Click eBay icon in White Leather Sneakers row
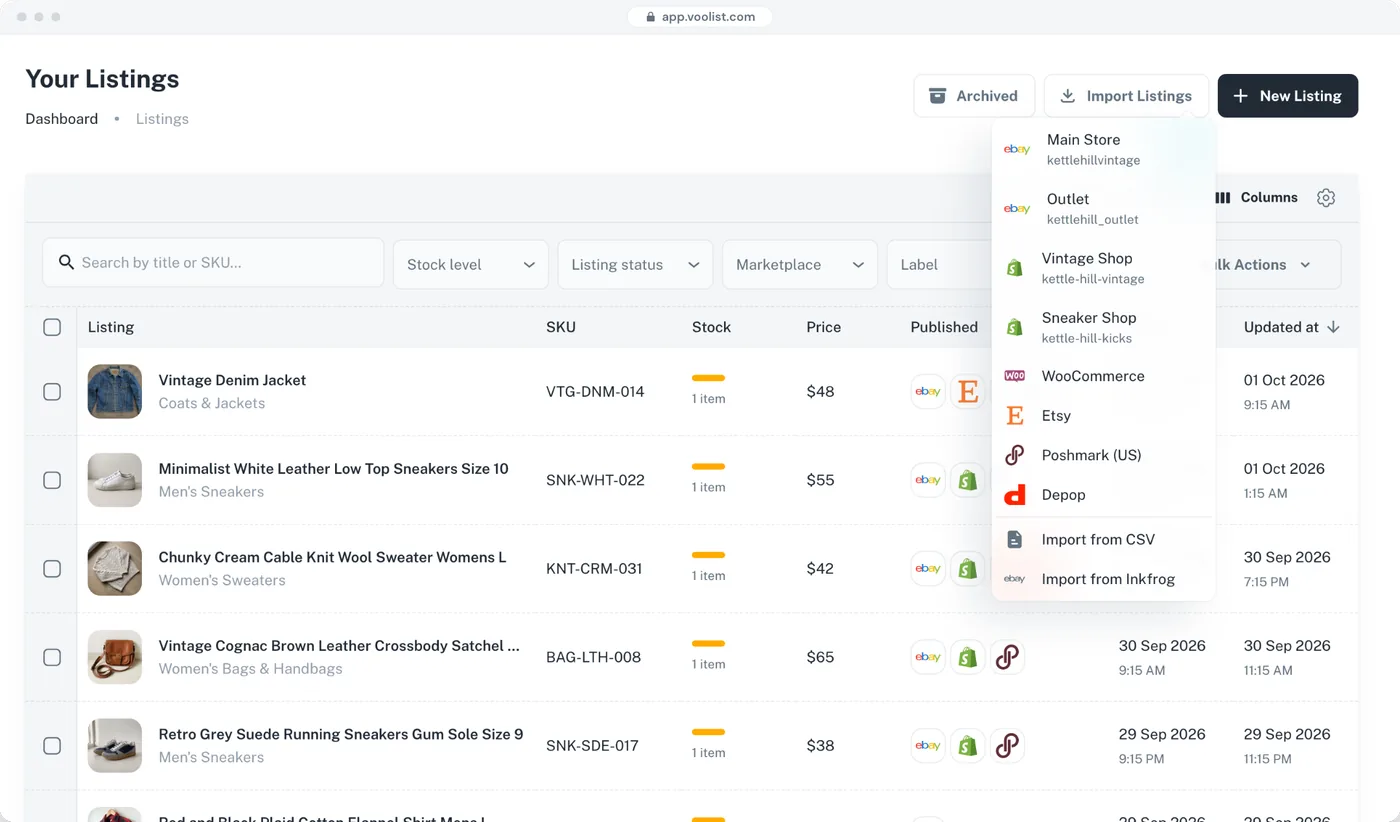This screenshot has height=822, width=1400. (928, 480)
